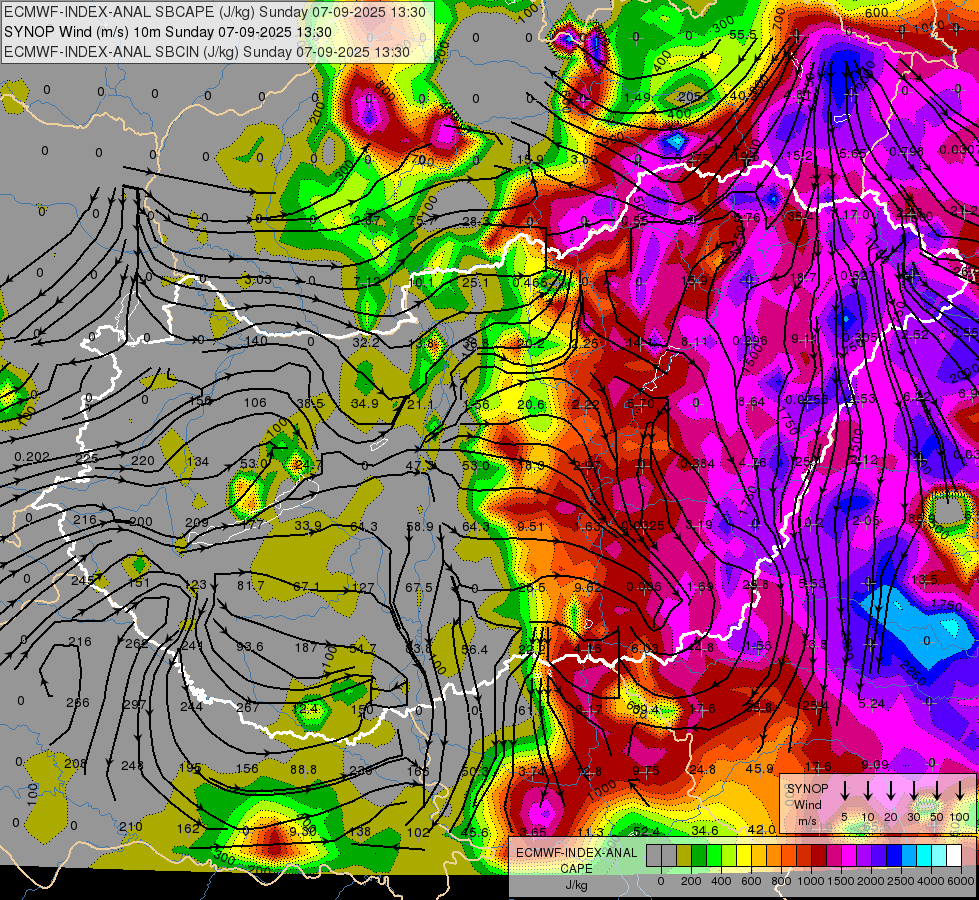Click the map value 187
This screenshot has height=900, width=979.
point(306,648)
